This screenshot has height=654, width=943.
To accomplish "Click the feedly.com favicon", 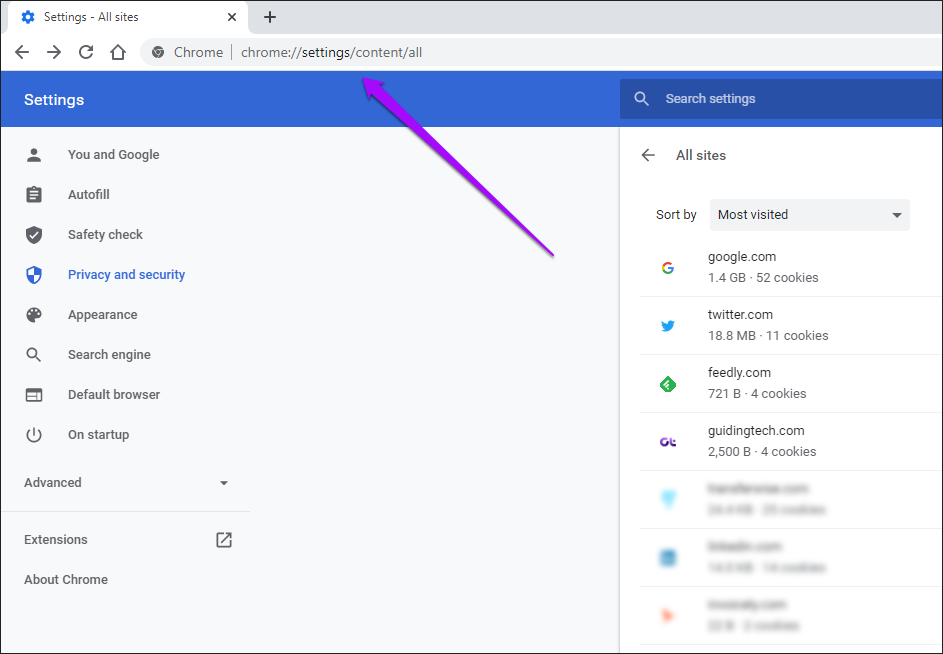I will pyautogui.click(x=668, y=383).
